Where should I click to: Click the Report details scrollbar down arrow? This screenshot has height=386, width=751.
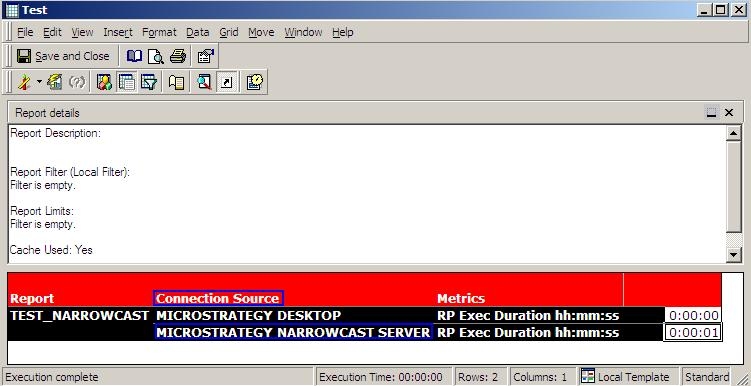tap(734, 255)
